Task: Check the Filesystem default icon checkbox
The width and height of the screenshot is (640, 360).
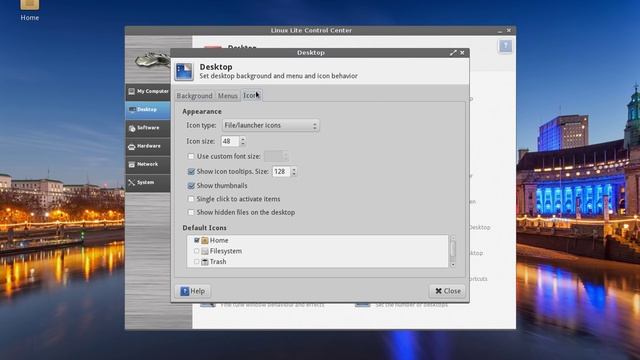Action: click(197, 251)
